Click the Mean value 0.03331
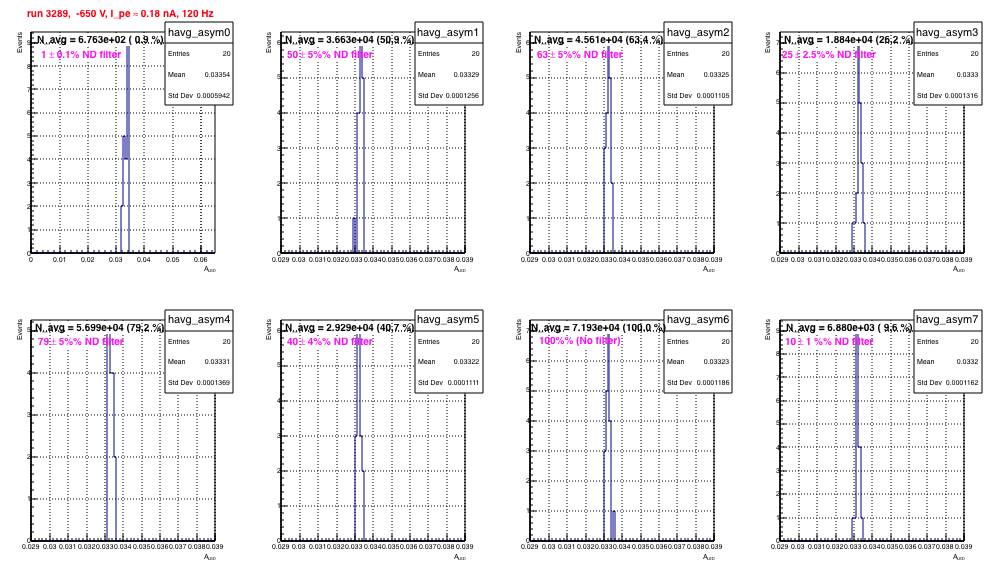 [217, 362]
